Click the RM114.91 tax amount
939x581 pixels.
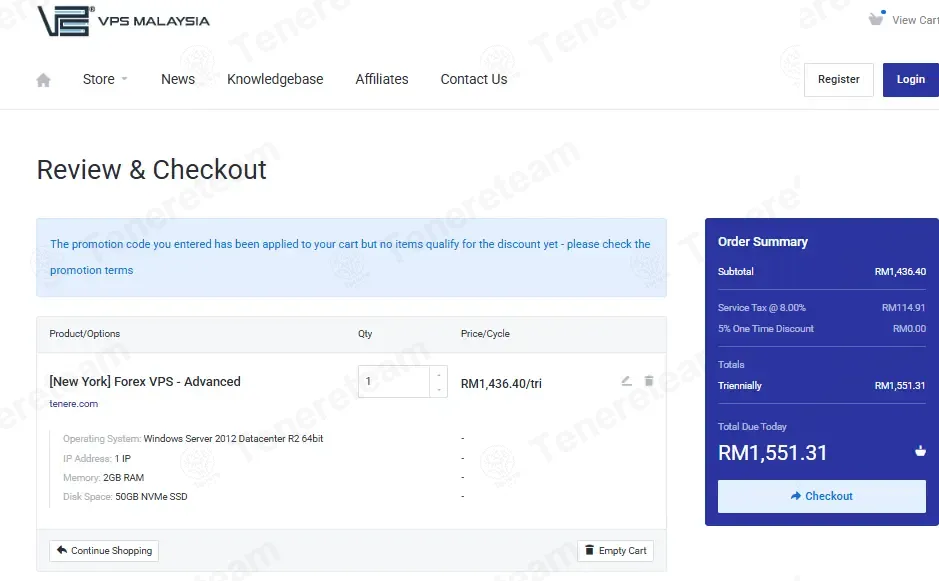(904, 307)
